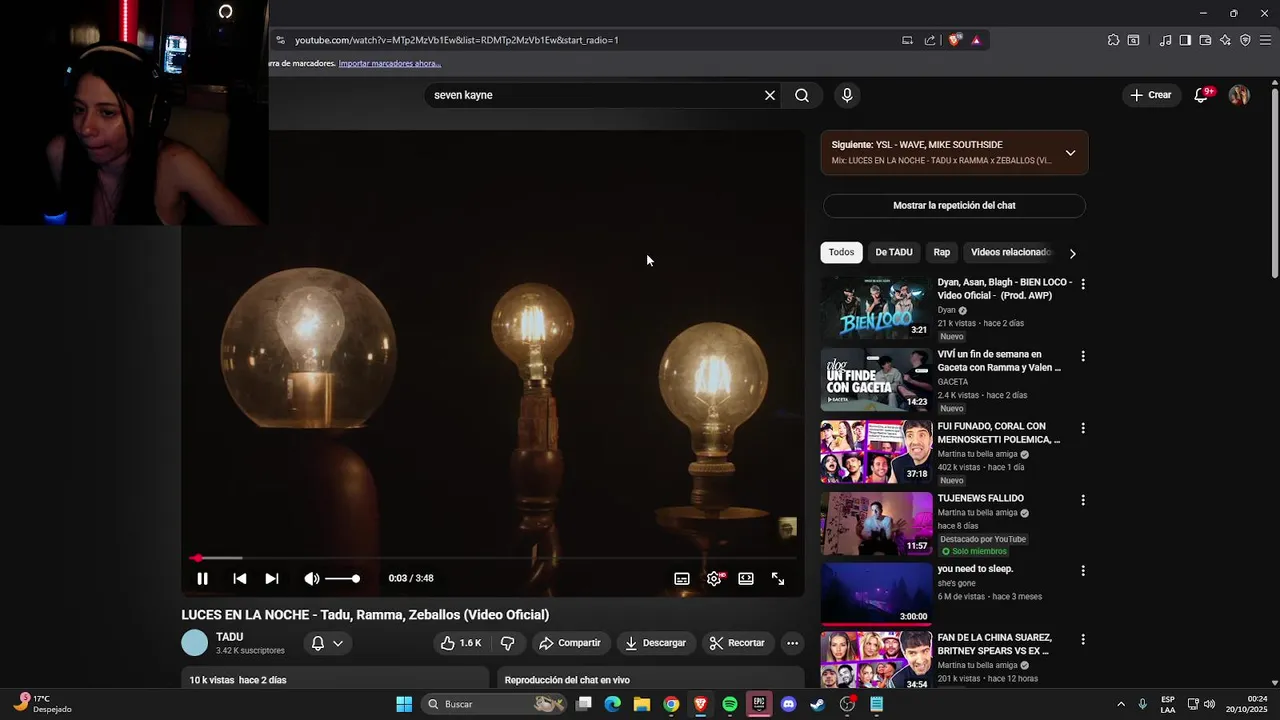This screenshot has width=1280, height=720.
Task: Open options for FAN DE LA CHINA SUAREZ
Action: (x=1083, y=639)
